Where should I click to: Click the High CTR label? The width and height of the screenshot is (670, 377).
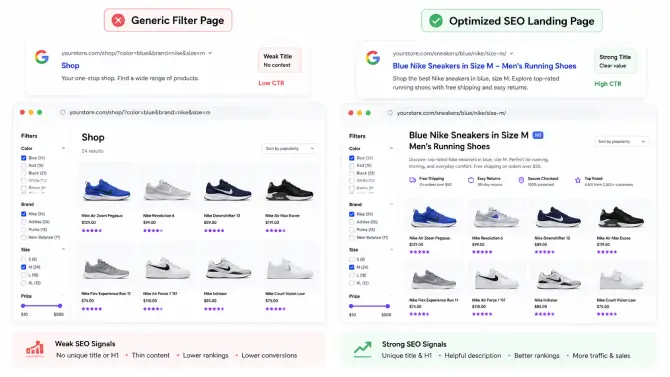point(608,84)
